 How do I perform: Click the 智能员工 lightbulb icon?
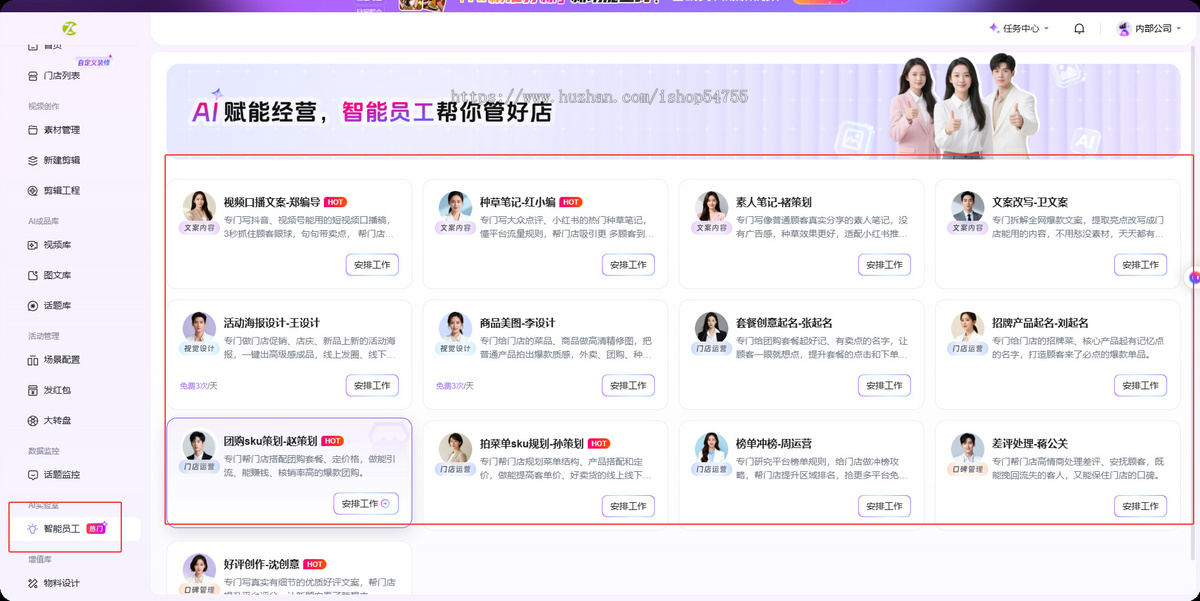(x=33, y=528)
